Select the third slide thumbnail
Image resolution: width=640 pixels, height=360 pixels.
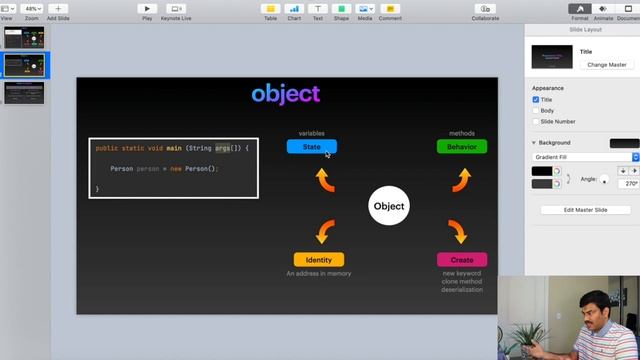[x=24, y=93]
